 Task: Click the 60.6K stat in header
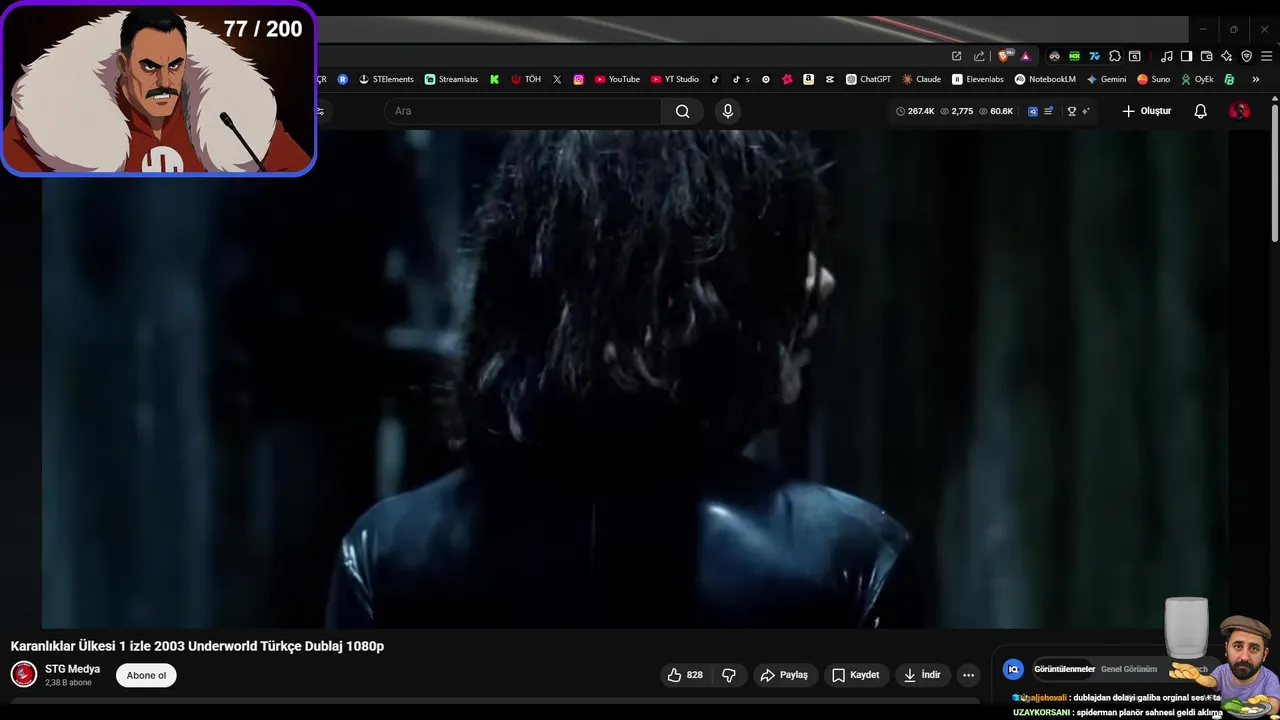click(996, 111)
